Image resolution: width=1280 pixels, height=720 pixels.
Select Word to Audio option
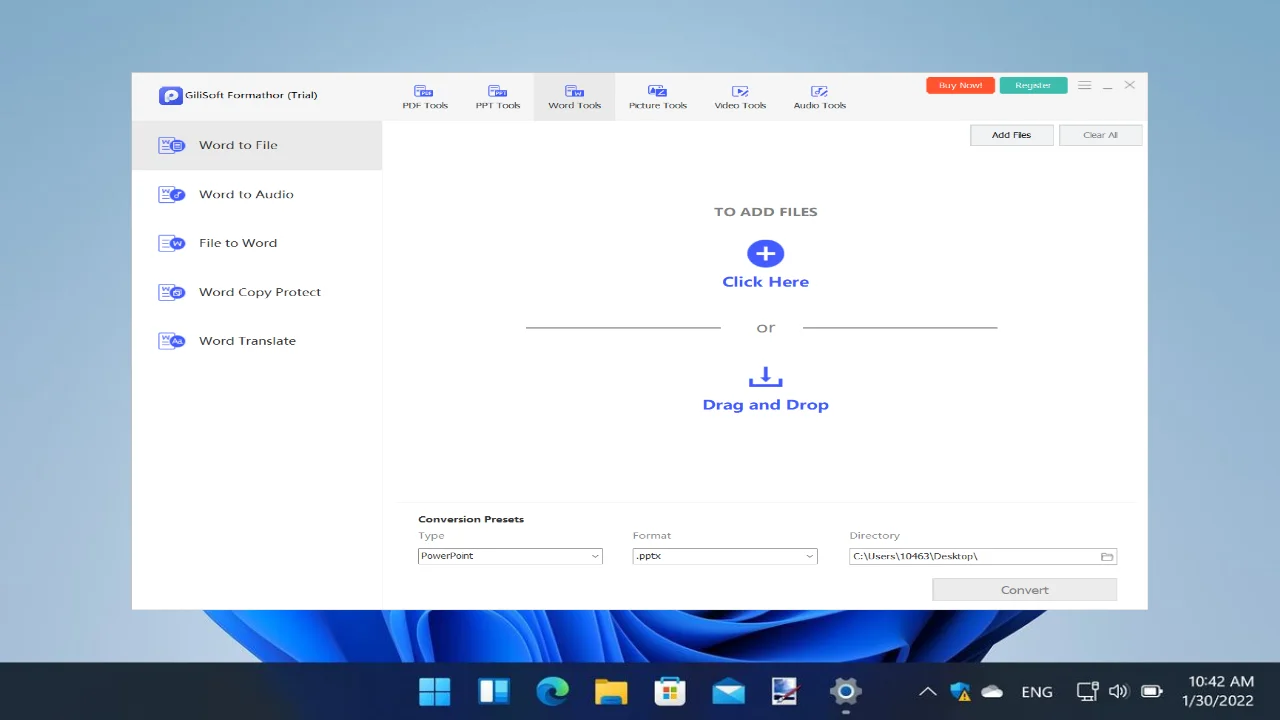257,194
